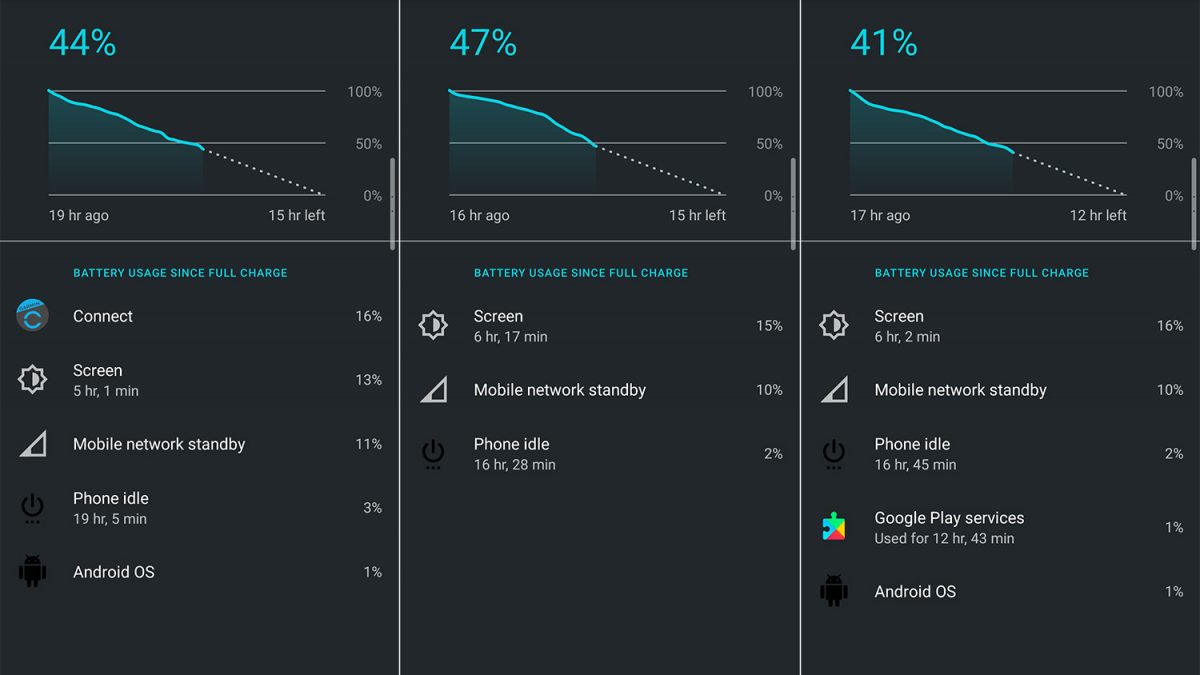Tap Mobile network standby icon in the right panel

pos(834,390)
